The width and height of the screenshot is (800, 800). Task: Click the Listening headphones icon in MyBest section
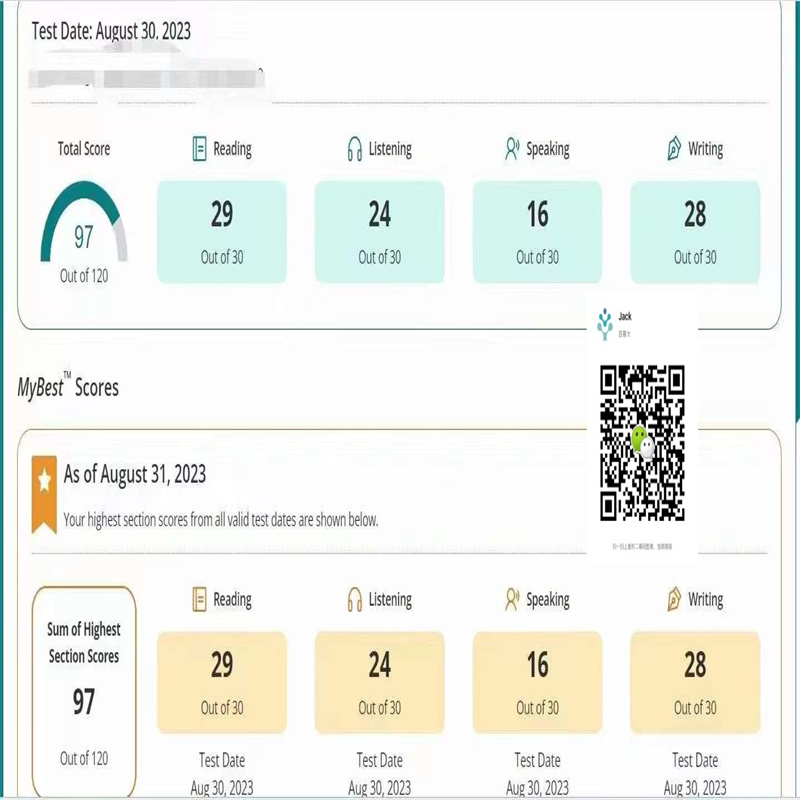pyautogui.click(x=354, y=600)
